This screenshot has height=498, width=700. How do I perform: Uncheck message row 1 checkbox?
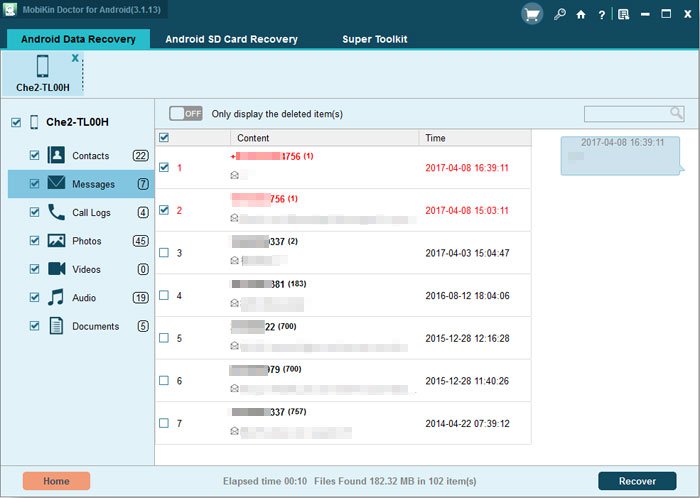click(164, 167)
